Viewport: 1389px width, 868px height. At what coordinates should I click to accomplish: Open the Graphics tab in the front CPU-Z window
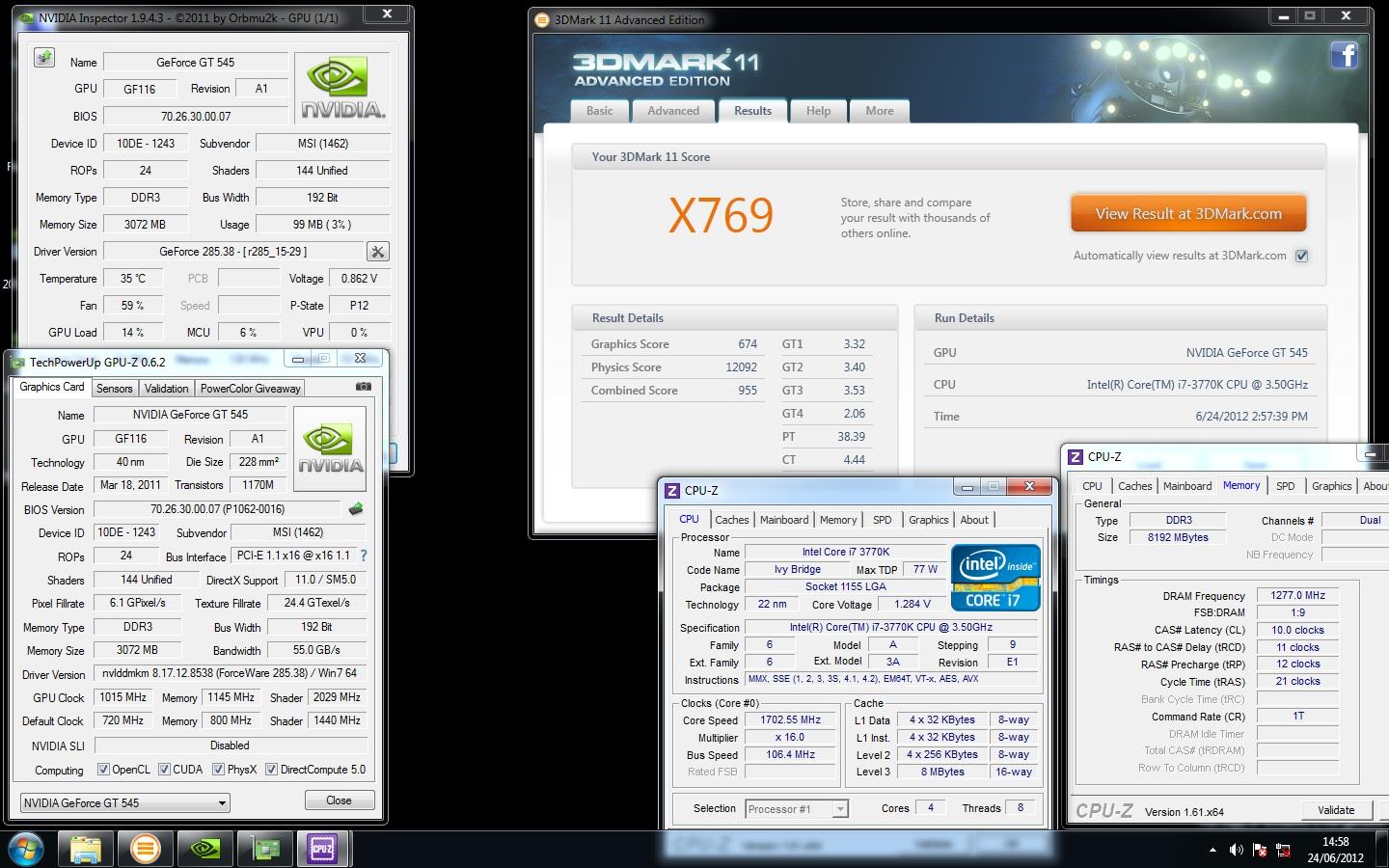tap(928, 520)
